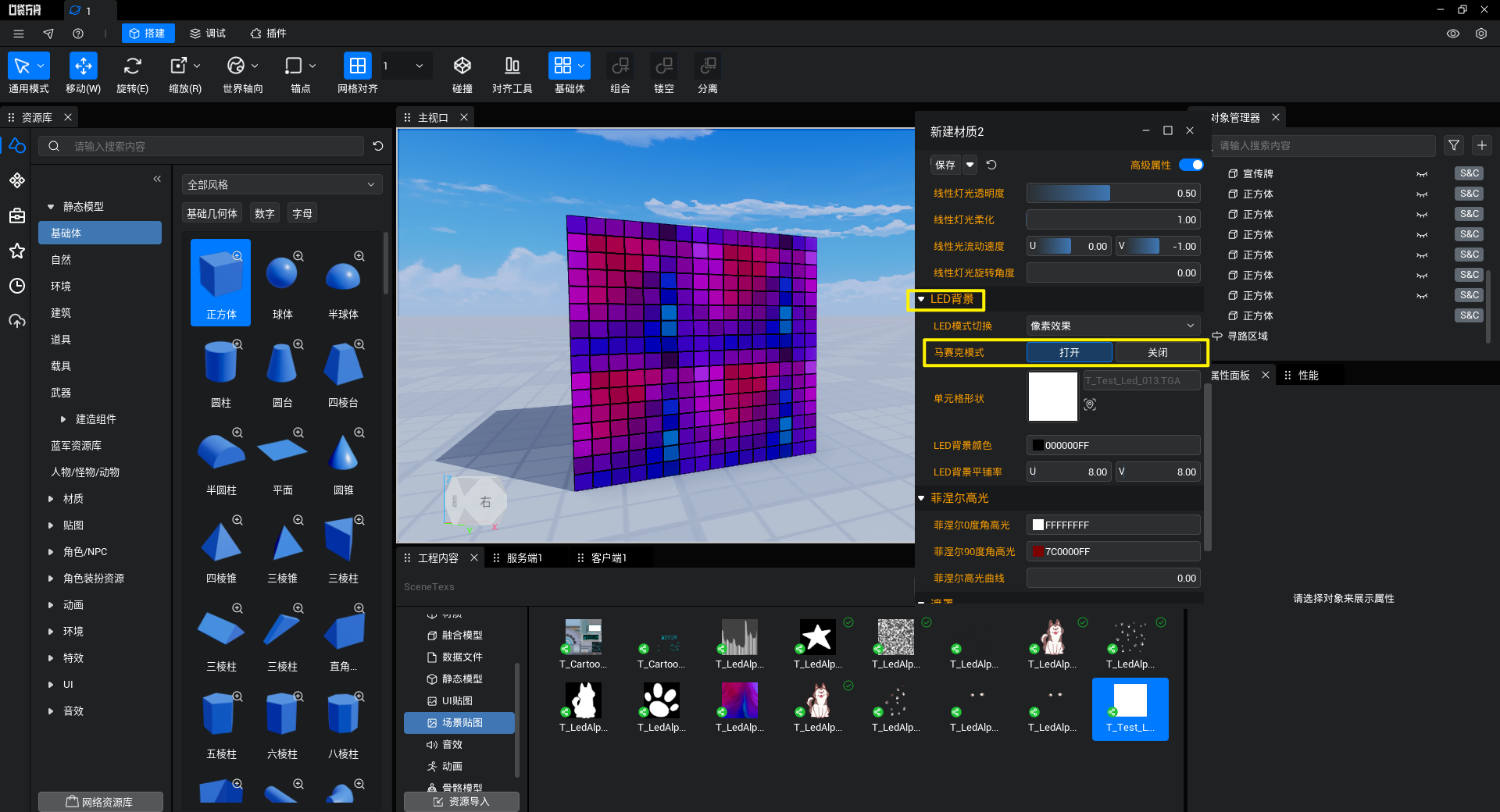This screenshot has height=812, width=1500.
Task: Click the paper plane publish icon
Action: [48, 34]
